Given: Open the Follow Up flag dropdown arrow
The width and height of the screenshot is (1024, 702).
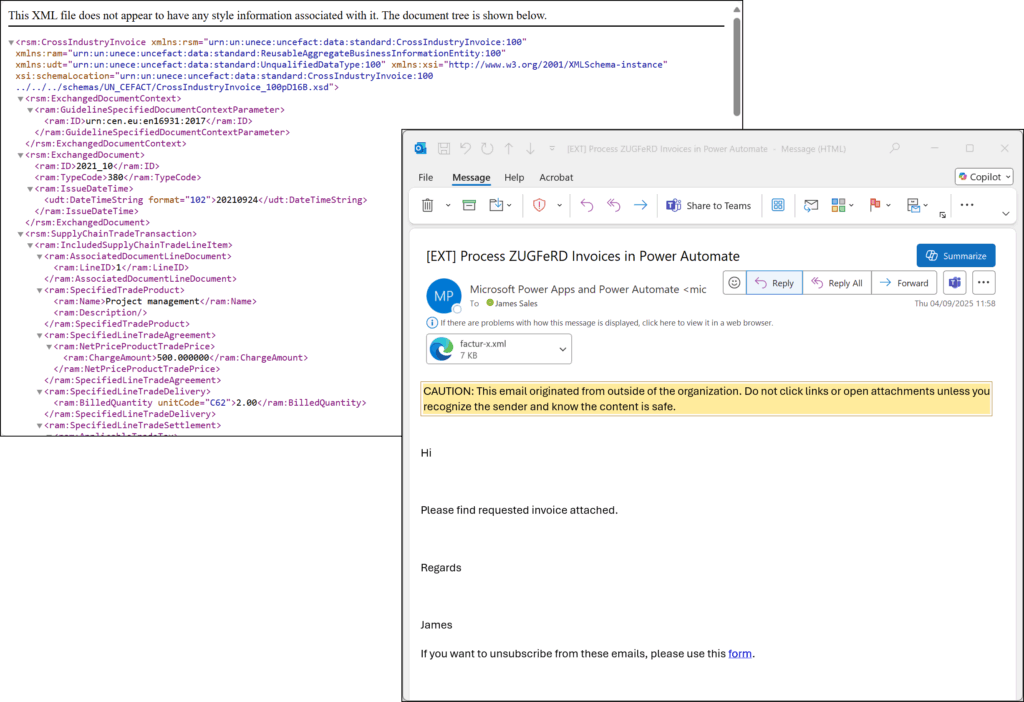Looking at the screenshot, I should point(888,206).
